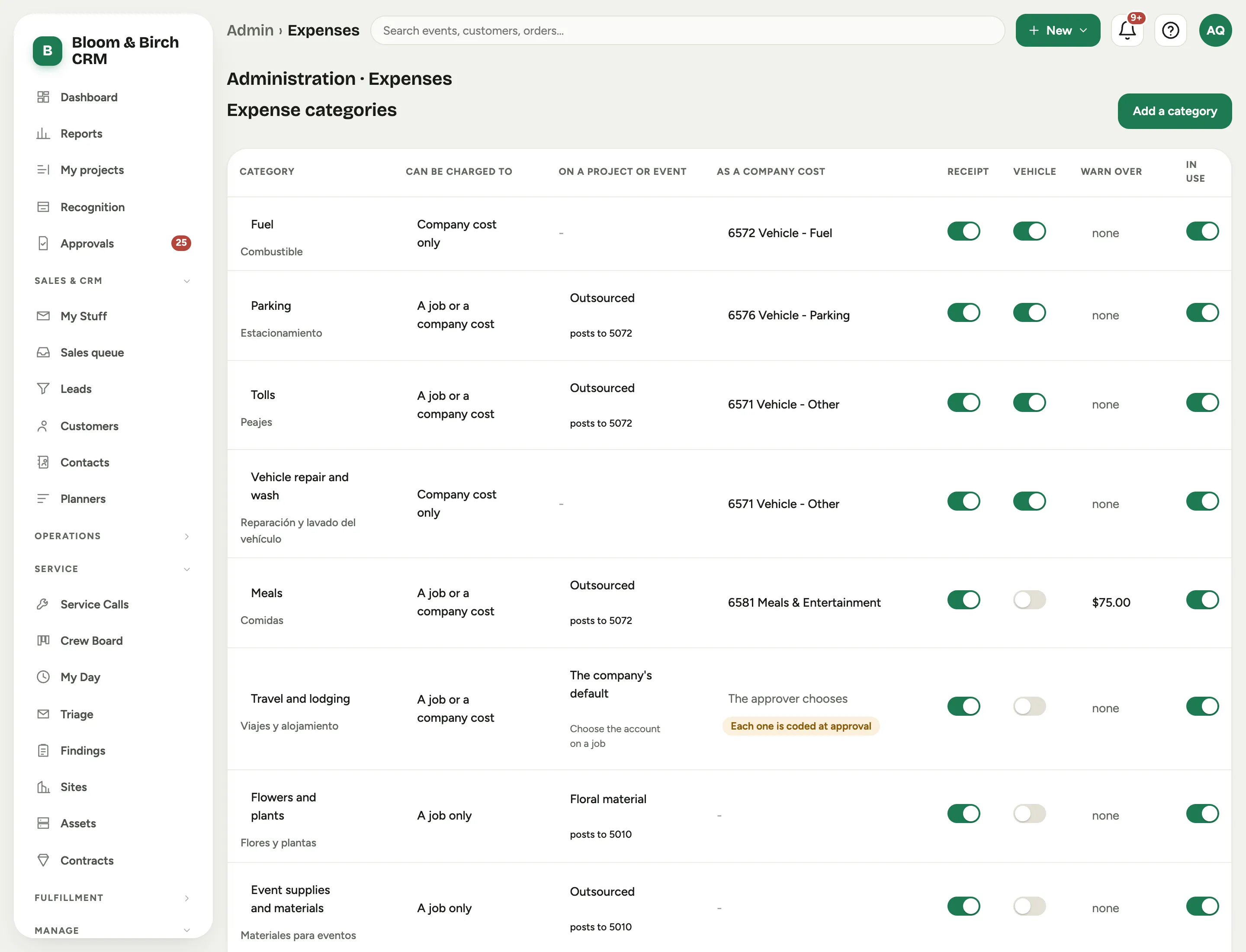Open the help question-mark icon
This screenshot has height=952, width=1246.
pyautogui.click(x=1170, y=31)
